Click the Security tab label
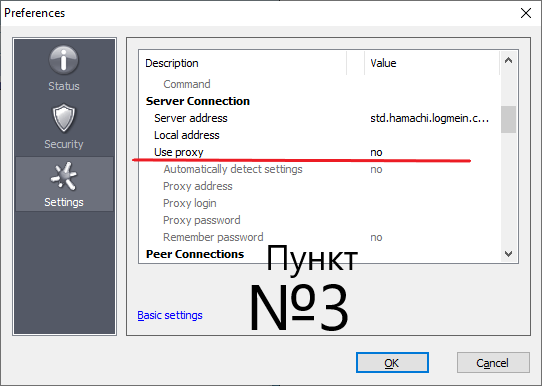 pos(64,144)
